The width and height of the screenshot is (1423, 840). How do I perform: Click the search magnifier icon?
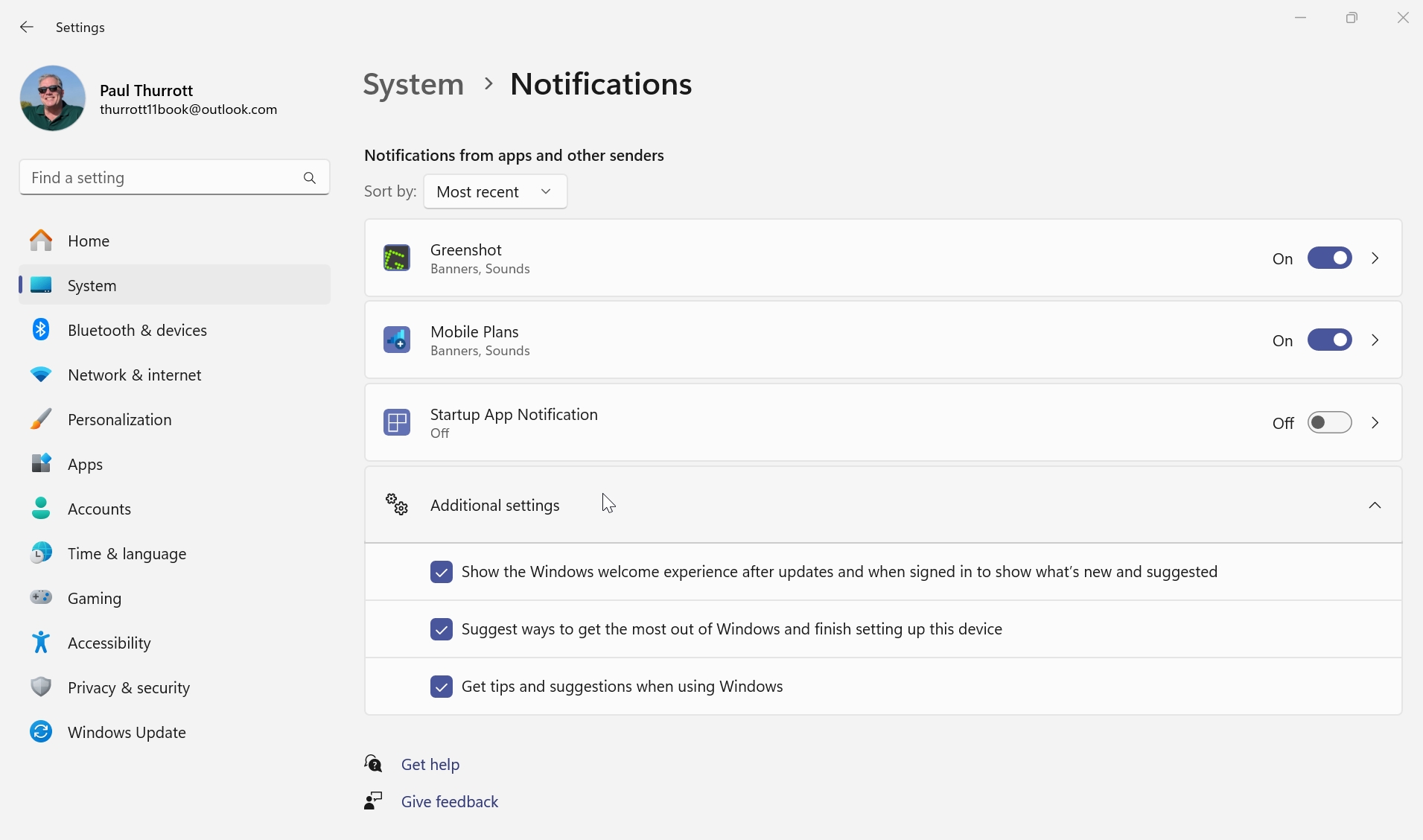tap(310, 178)
